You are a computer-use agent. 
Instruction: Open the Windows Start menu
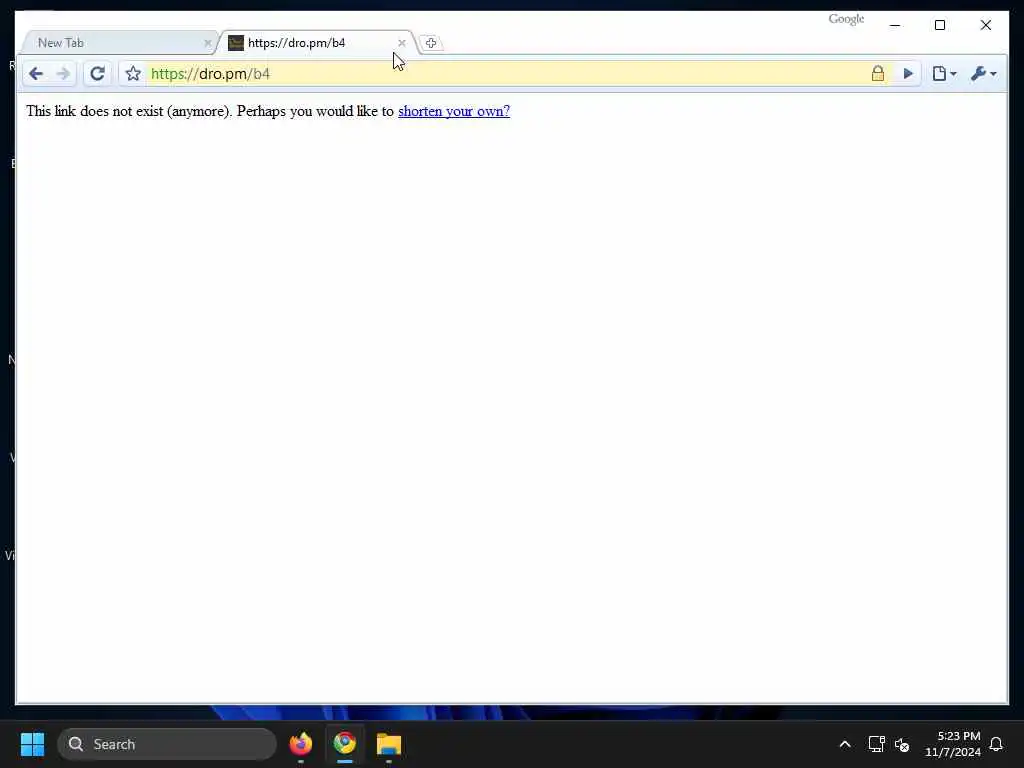[x=33, y=744]
